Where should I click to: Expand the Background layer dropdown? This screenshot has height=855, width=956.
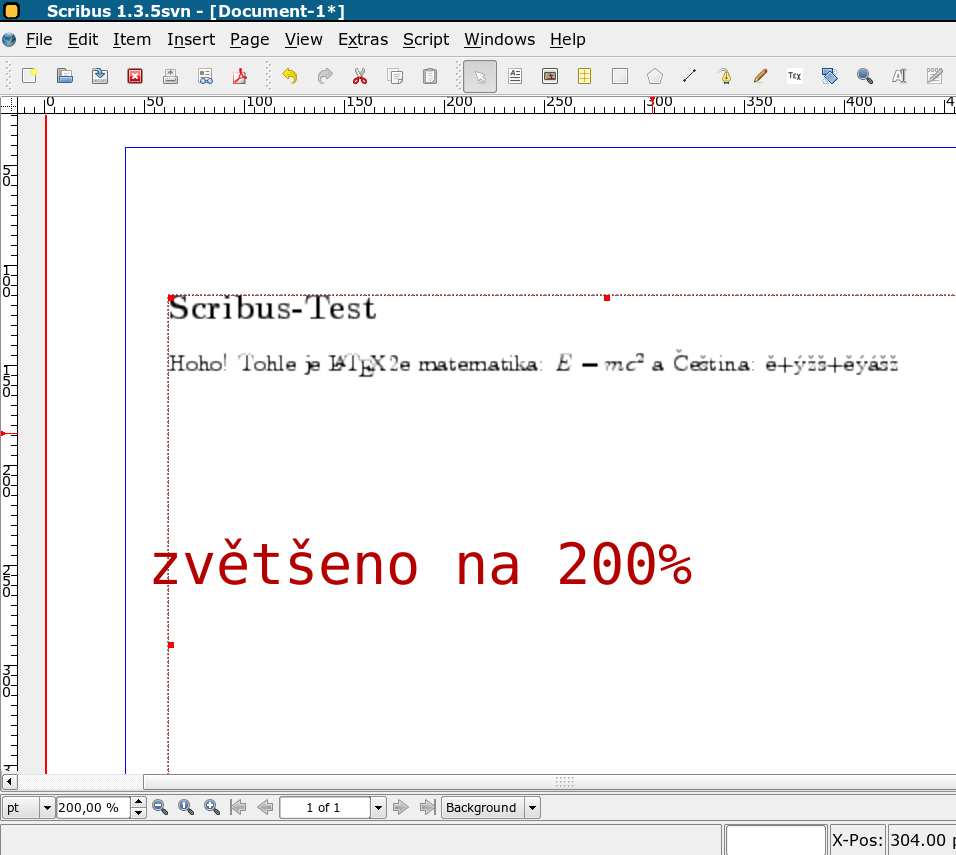coord(532,808)
